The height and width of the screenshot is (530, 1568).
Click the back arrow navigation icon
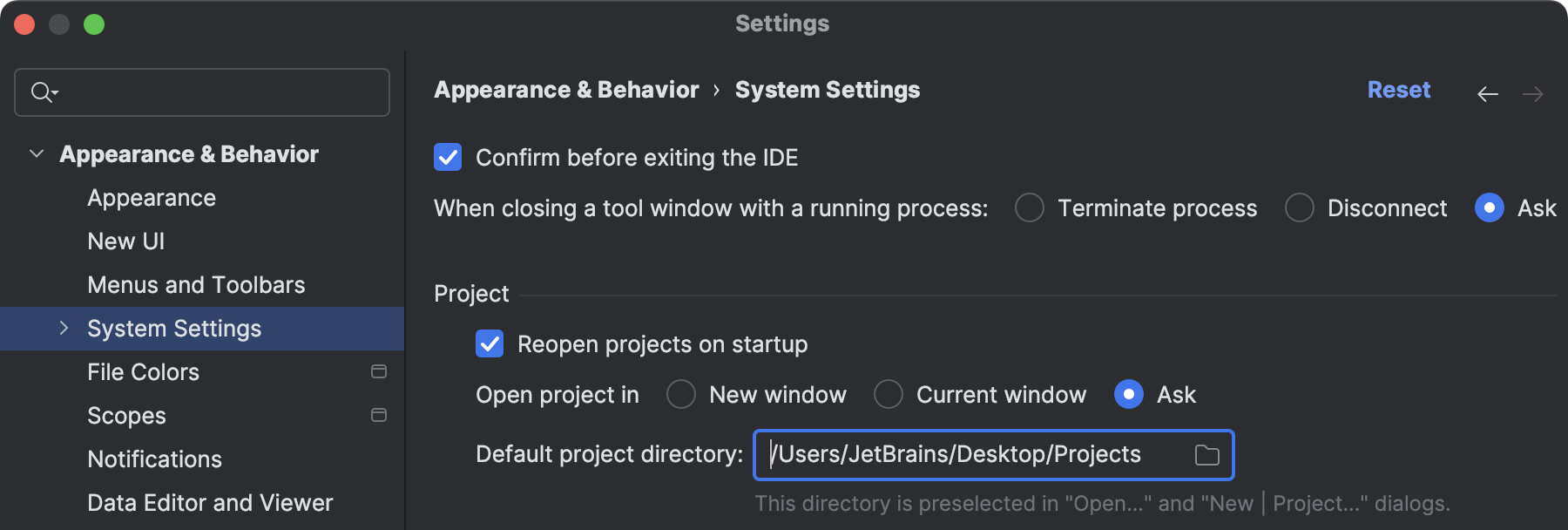tap(1487, 93)
